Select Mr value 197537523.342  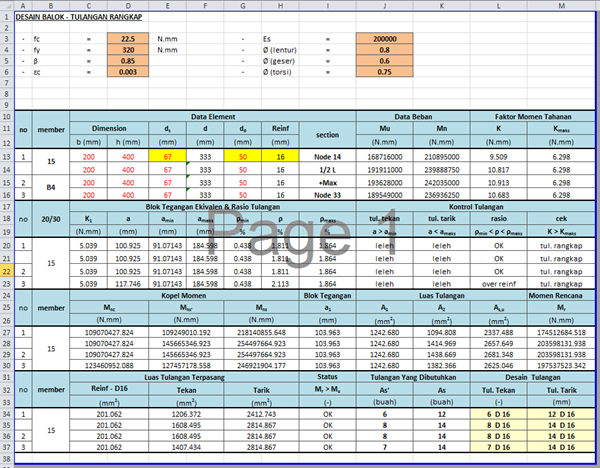tap(561, 365)
